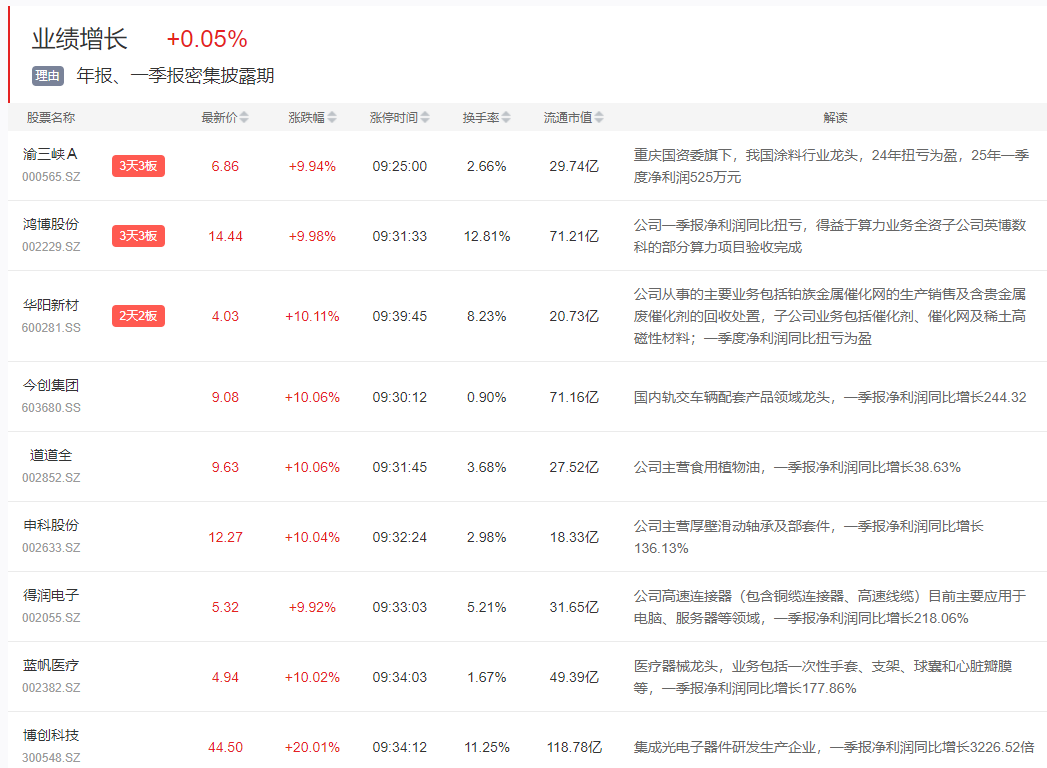This screenshot has width=1047, height=768.
Task: Click +10.11% change for 华阳新材
Action: point(312,317)
